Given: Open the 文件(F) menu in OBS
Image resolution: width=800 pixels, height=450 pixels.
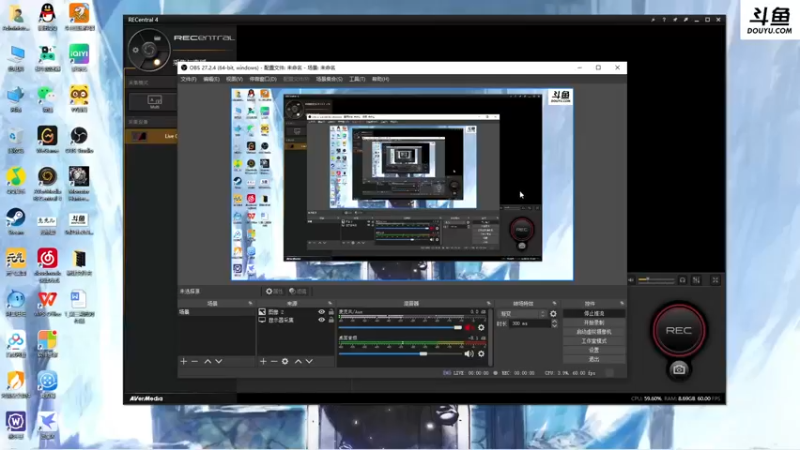Looking at the screenshot, I should 188,79.
